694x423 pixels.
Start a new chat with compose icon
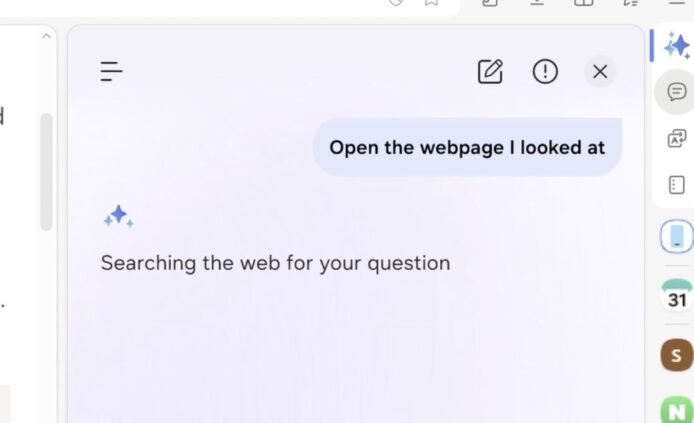(x=490, y=71)
